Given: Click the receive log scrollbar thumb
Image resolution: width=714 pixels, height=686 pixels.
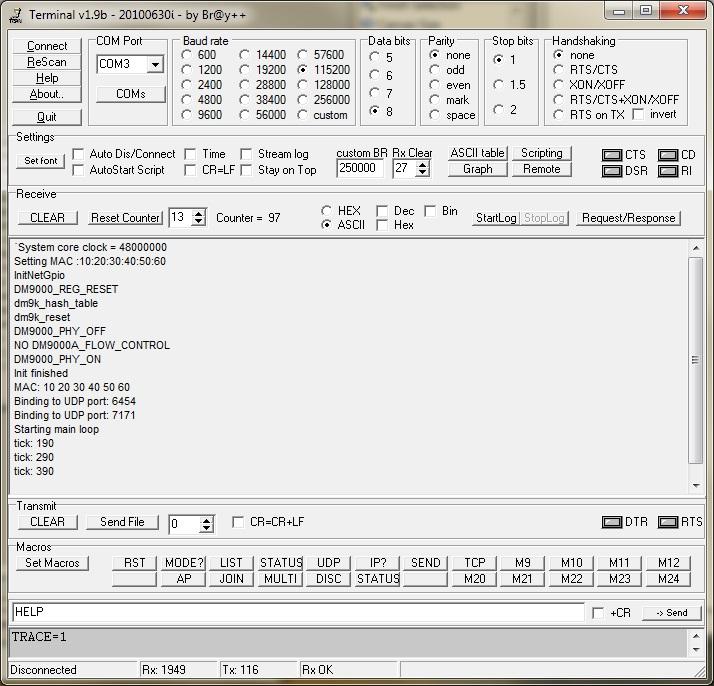Looking at the screenshot, I should pyautogui.click(x=695, y=360).
